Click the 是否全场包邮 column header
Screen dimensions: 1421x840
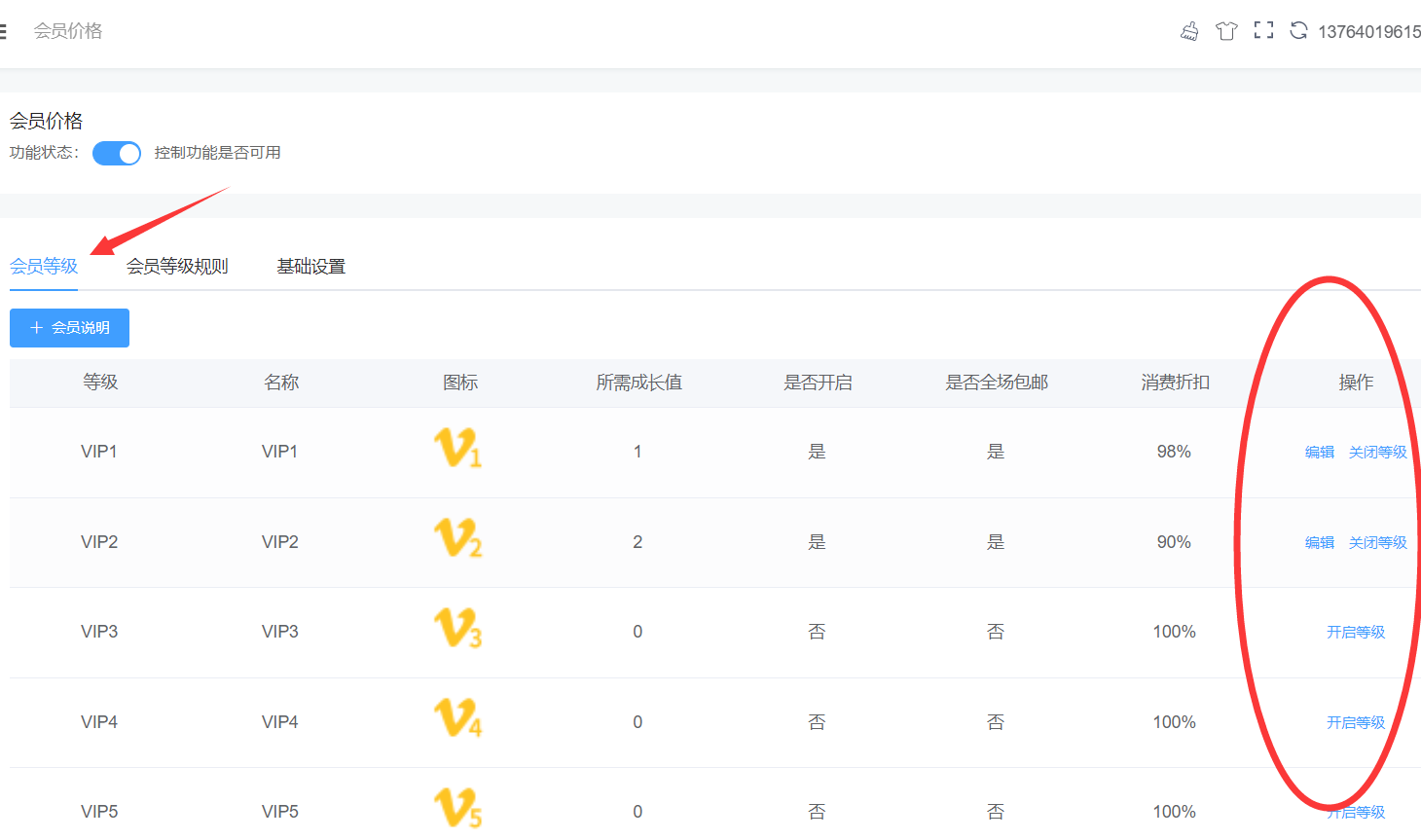click(997, 383)
